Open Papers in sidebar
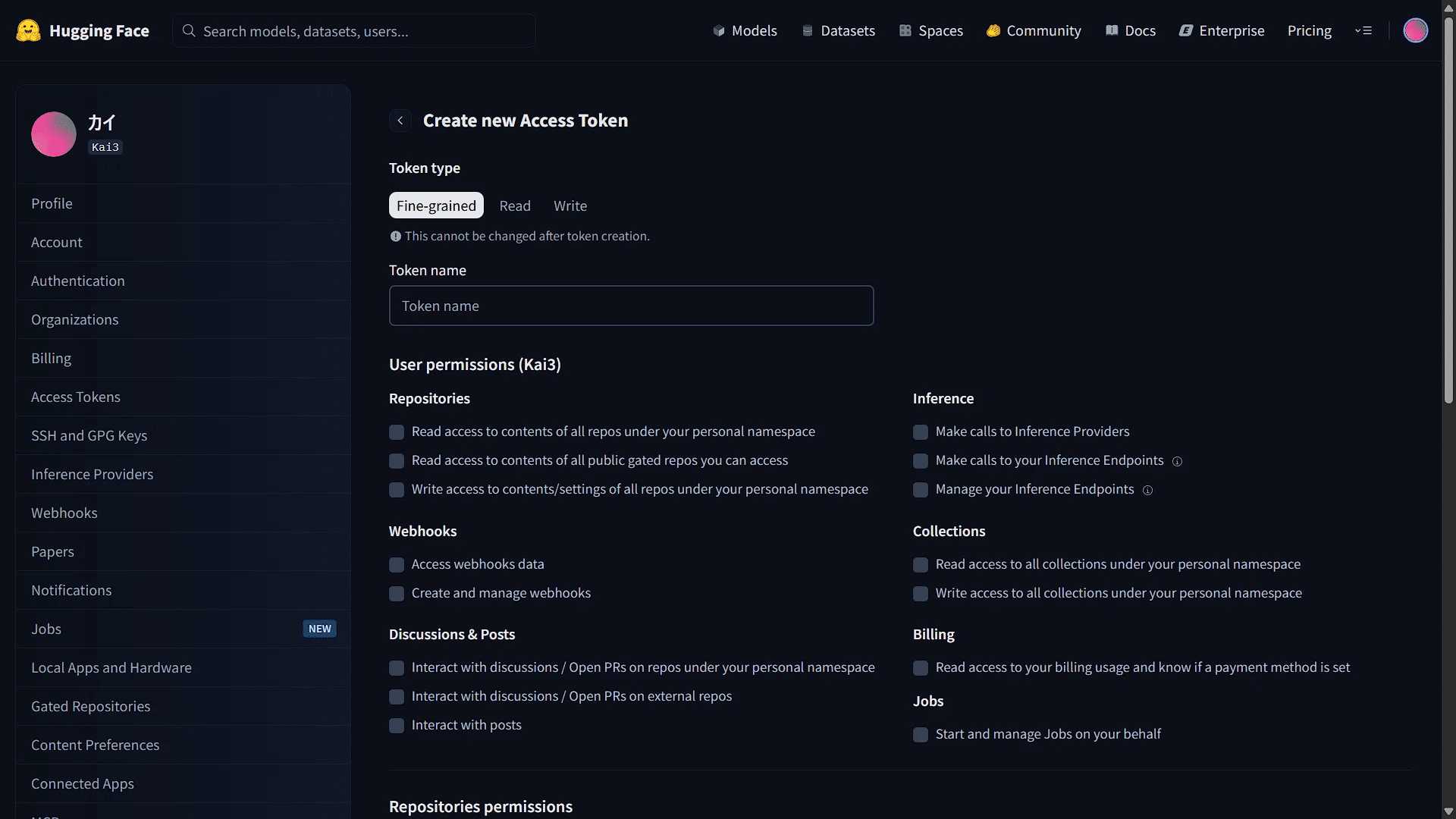This screenshot has width=1456, height=819. point(183,551)
